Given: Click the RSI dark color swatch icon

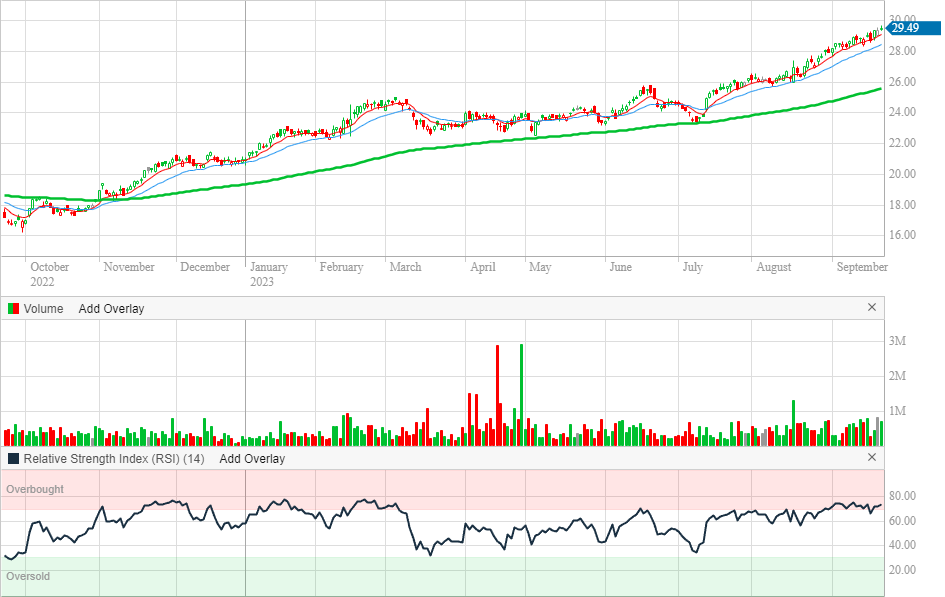Looking at the screenshot, I should (13, 459).
